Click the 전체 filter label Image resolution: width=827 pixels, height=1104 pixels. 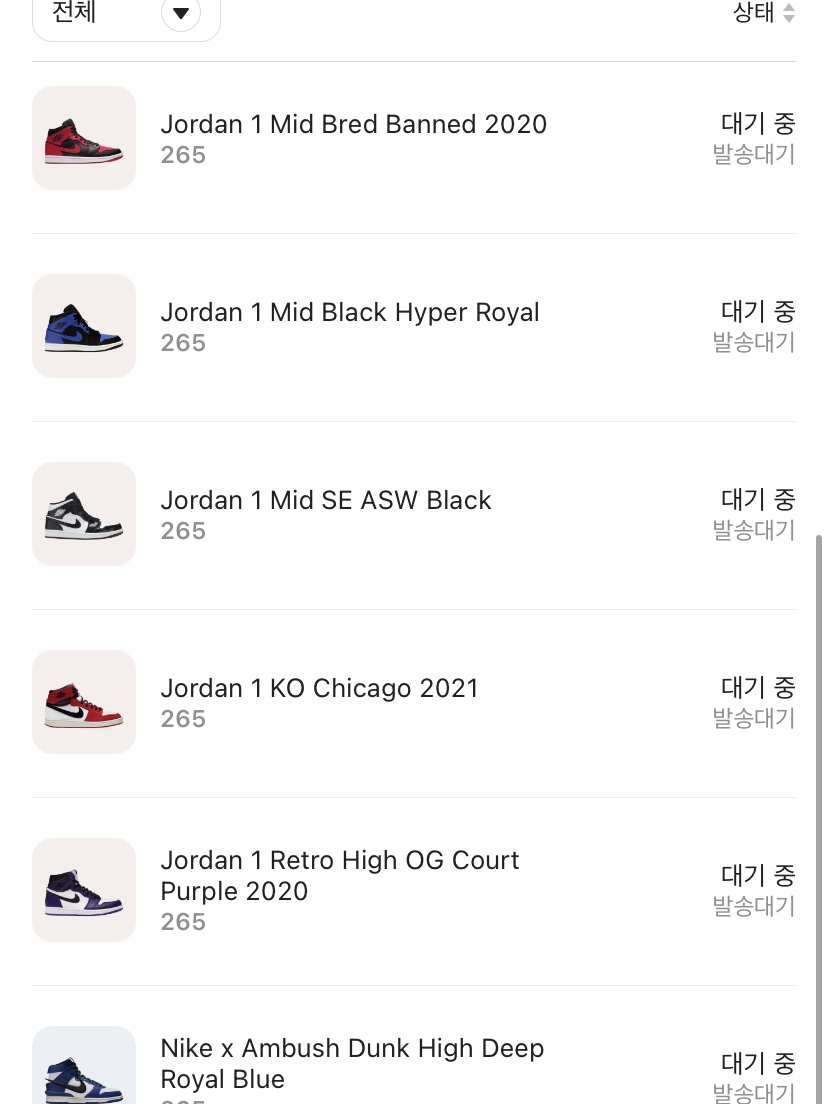pos(74,12)
